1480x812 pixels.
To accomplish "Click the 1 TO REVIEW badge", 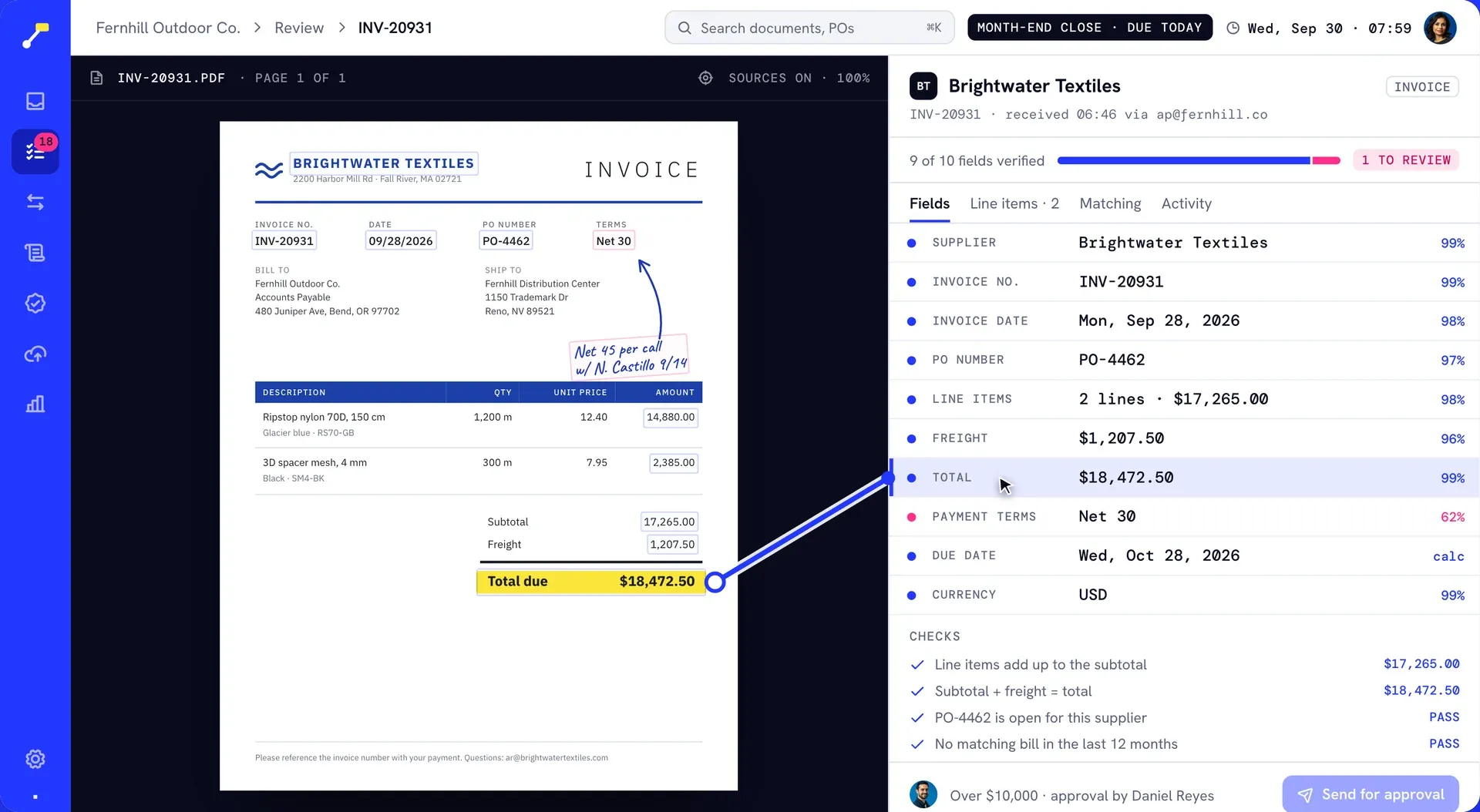I will tap(1406, 160).
